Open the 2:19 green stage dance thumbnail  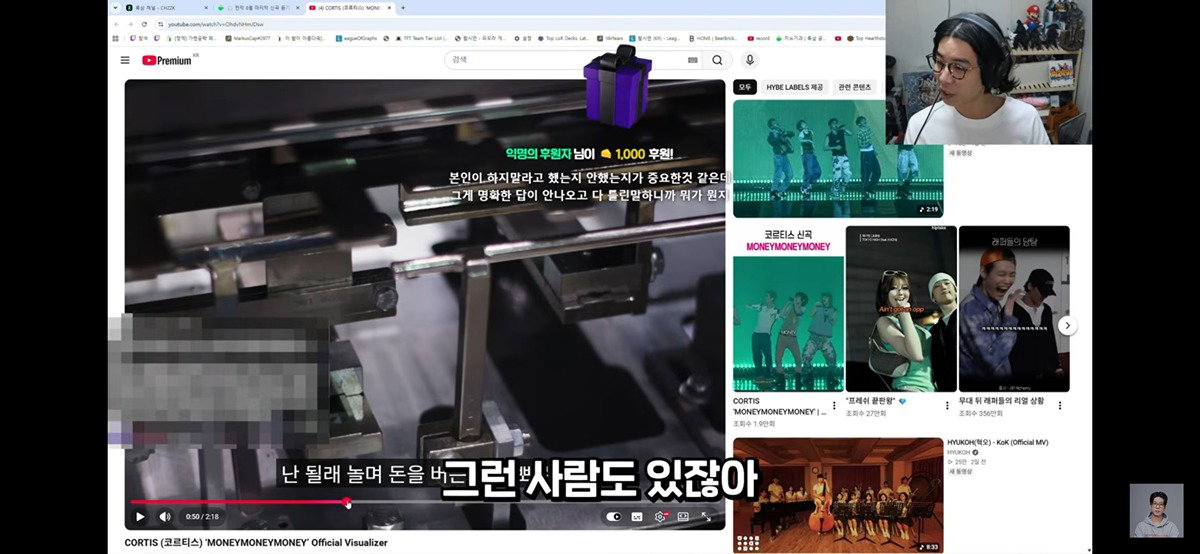click(838, 158)
